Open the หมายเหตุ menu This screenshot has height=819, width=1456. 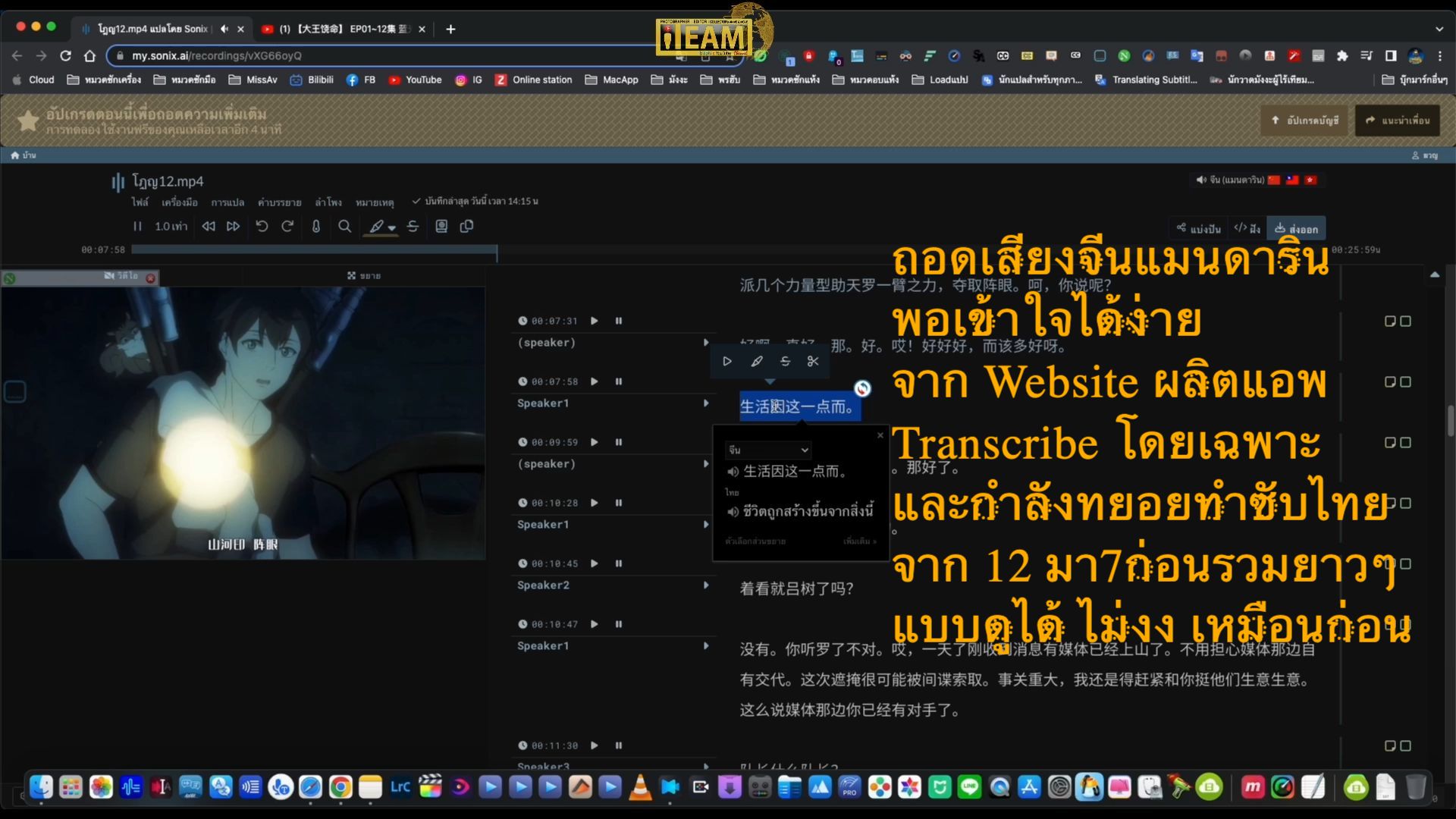(x=375, y=202)
